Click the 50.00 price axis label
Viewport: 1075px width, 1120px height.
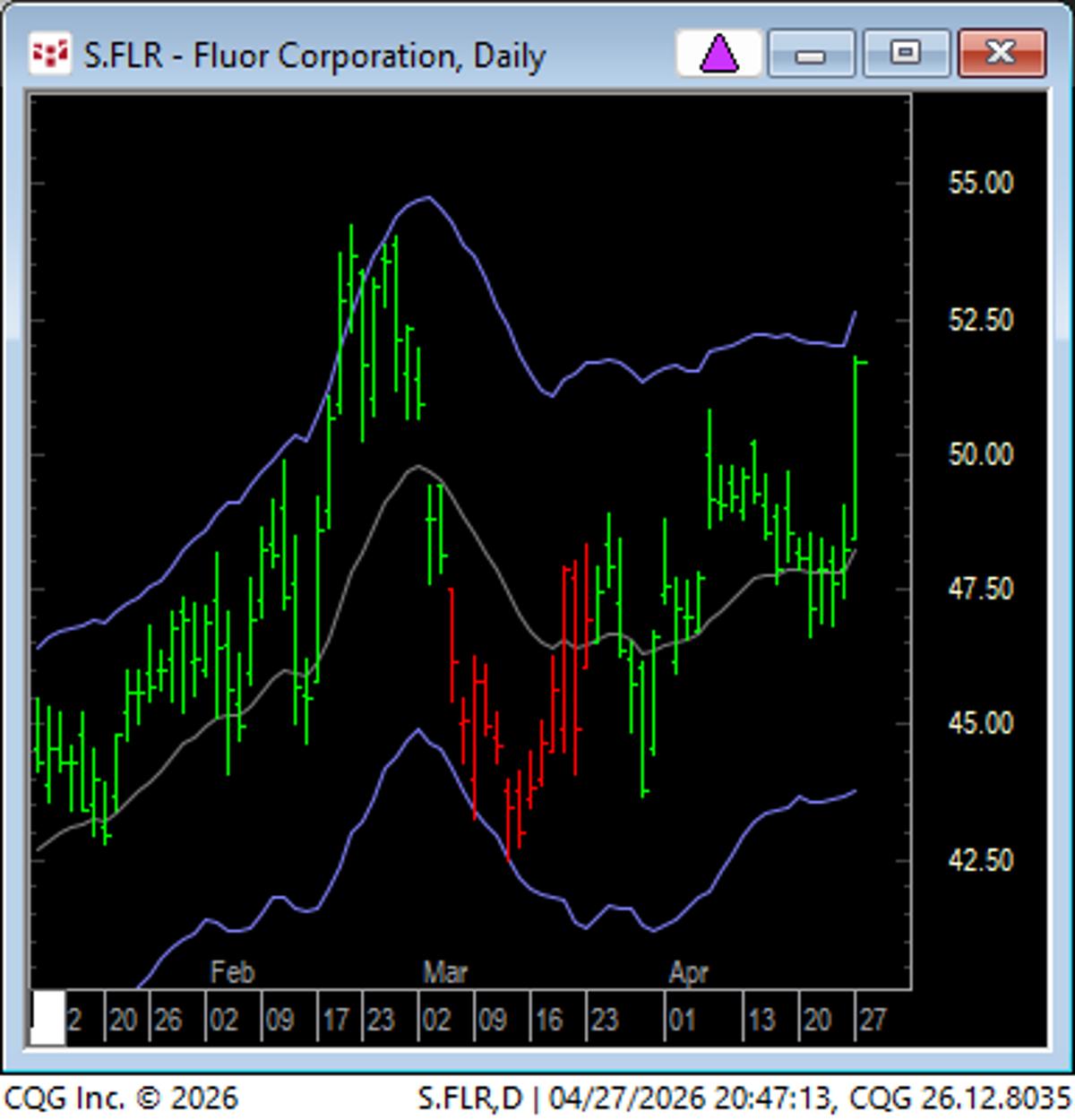(x=981, y=453)
